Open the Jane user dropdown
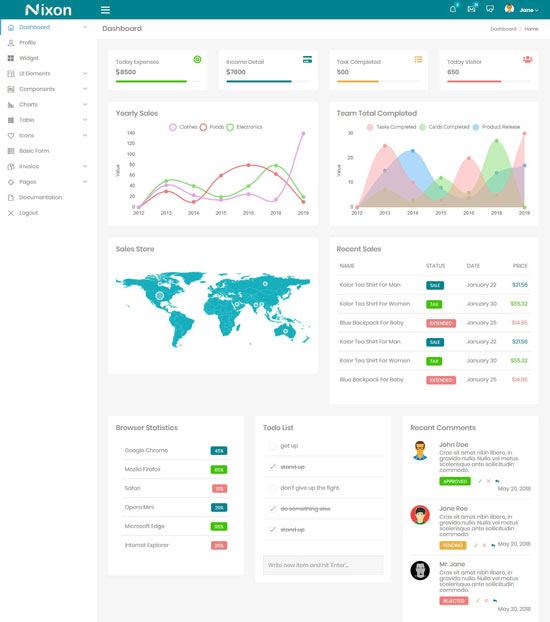Viewport: 550px width, 622px height. [522, 10]
